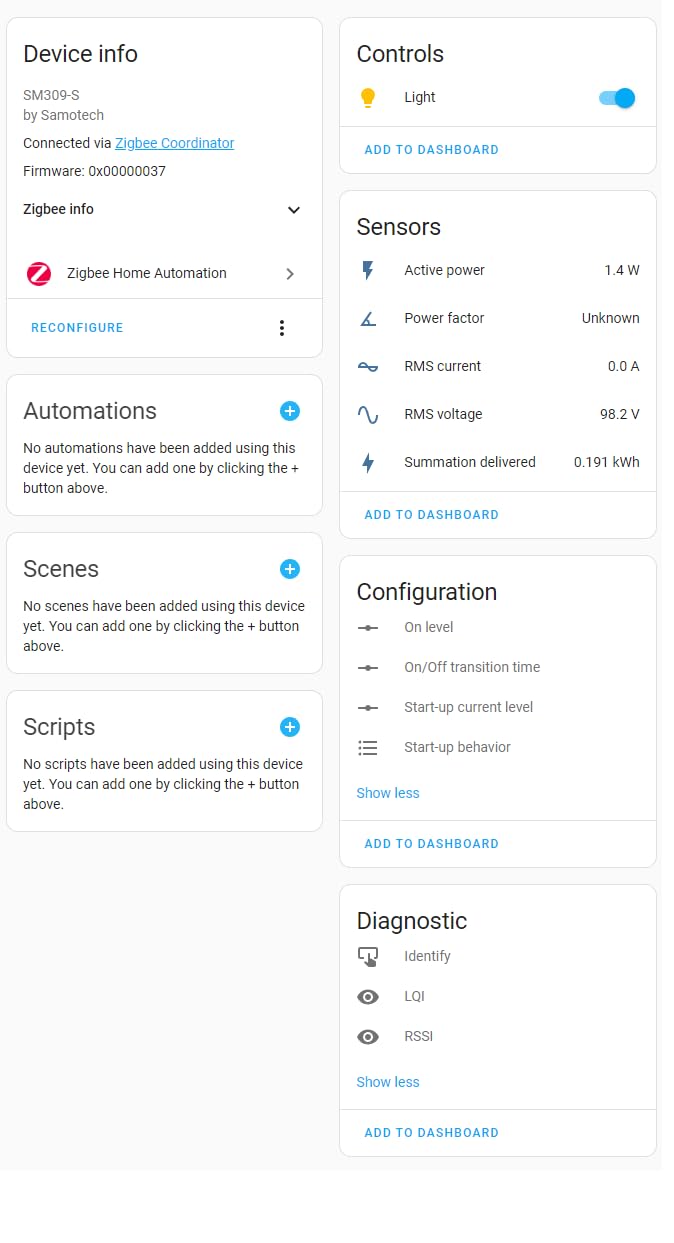Add a new script with plus icon
674x1243 pixels.
pos(290,727)
